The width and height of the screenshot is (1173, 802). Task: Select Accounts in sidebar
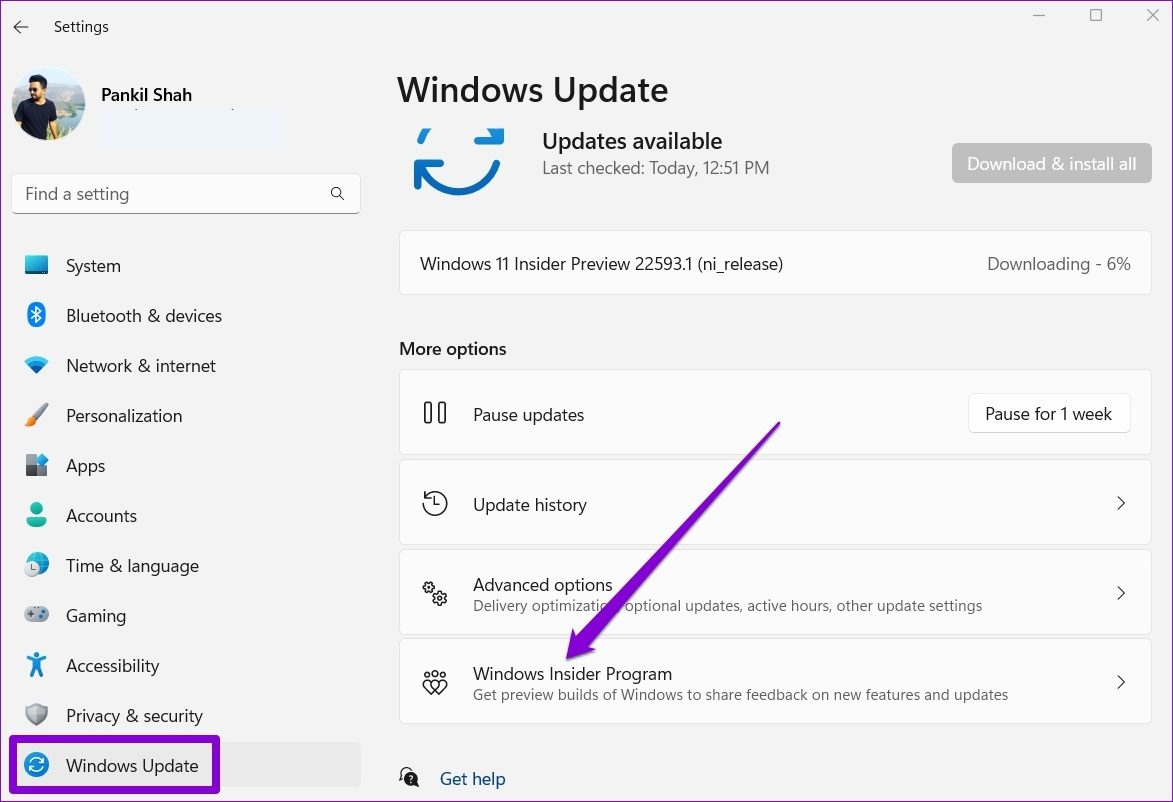pyautogui.click(x=186, y=515)
